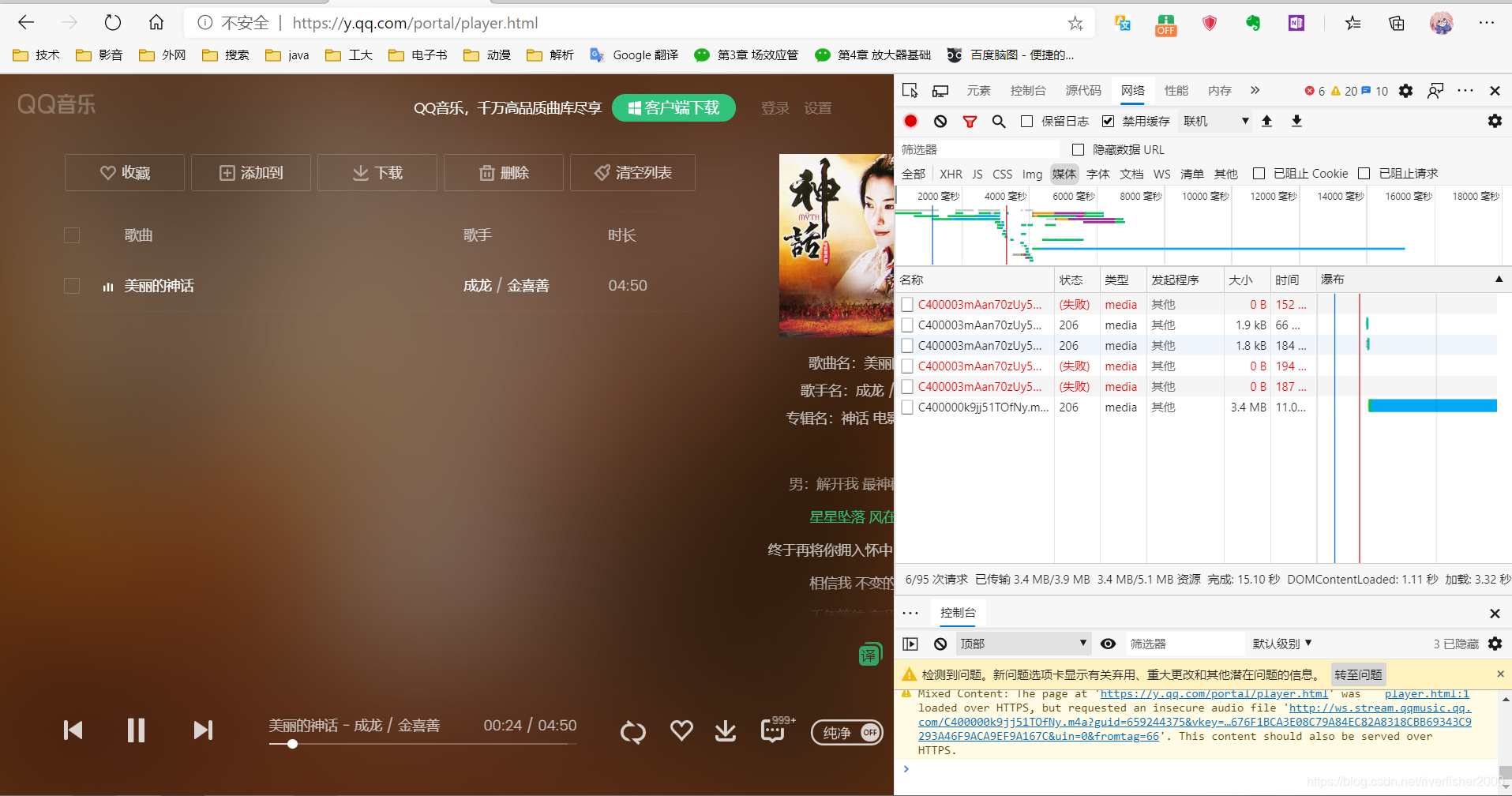Toggle 纯净 mode switch OFF

click(847, 732)
